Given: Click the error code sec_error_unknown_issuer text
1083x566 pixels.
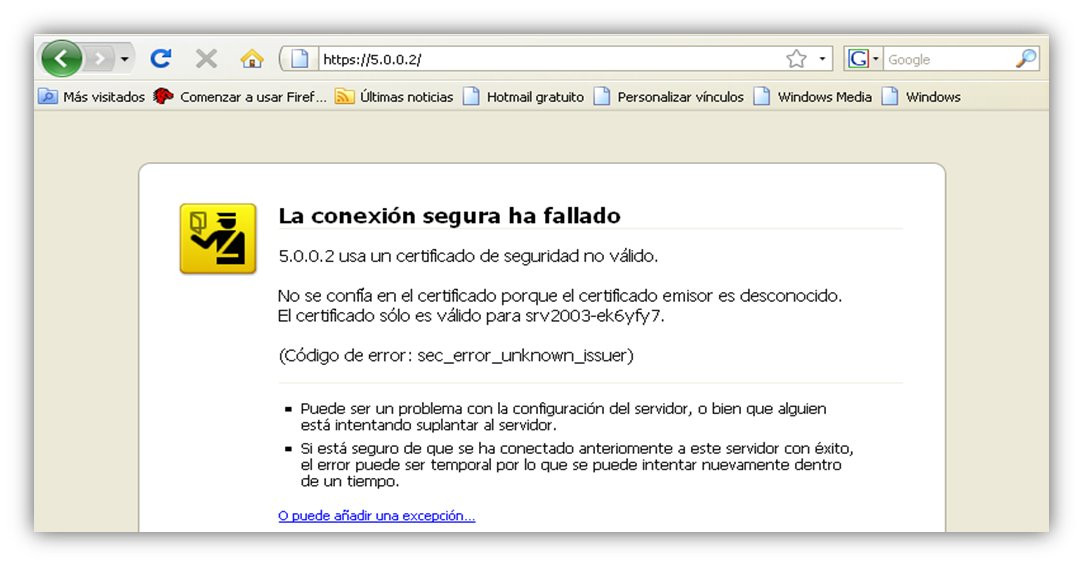Looking at the screenshot, I should click(525, 356).
